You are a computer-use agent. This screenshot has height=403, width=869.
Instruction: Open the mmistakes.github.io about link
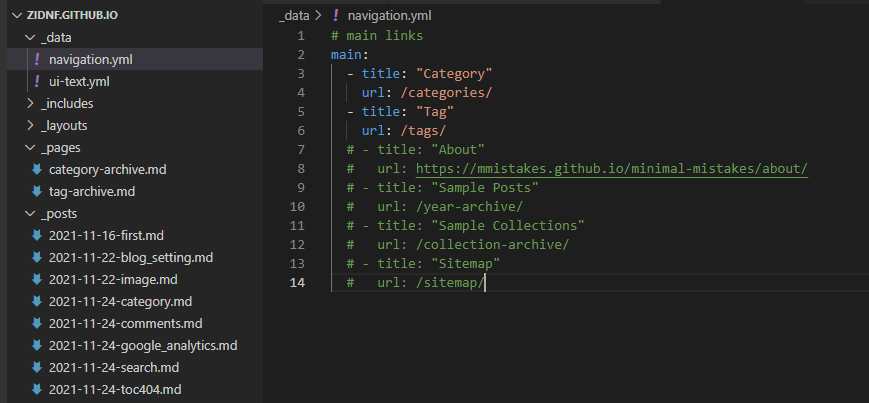pyautogui.click(x=612, y=169)
